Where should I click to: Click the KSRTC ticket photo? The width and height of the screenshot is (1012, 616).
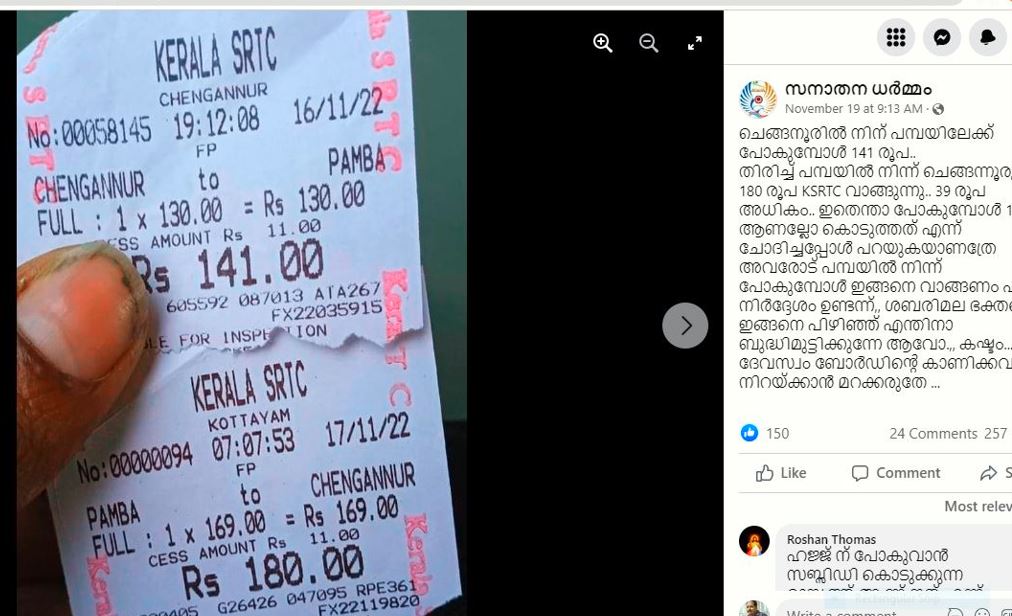[x=241, y=313]
